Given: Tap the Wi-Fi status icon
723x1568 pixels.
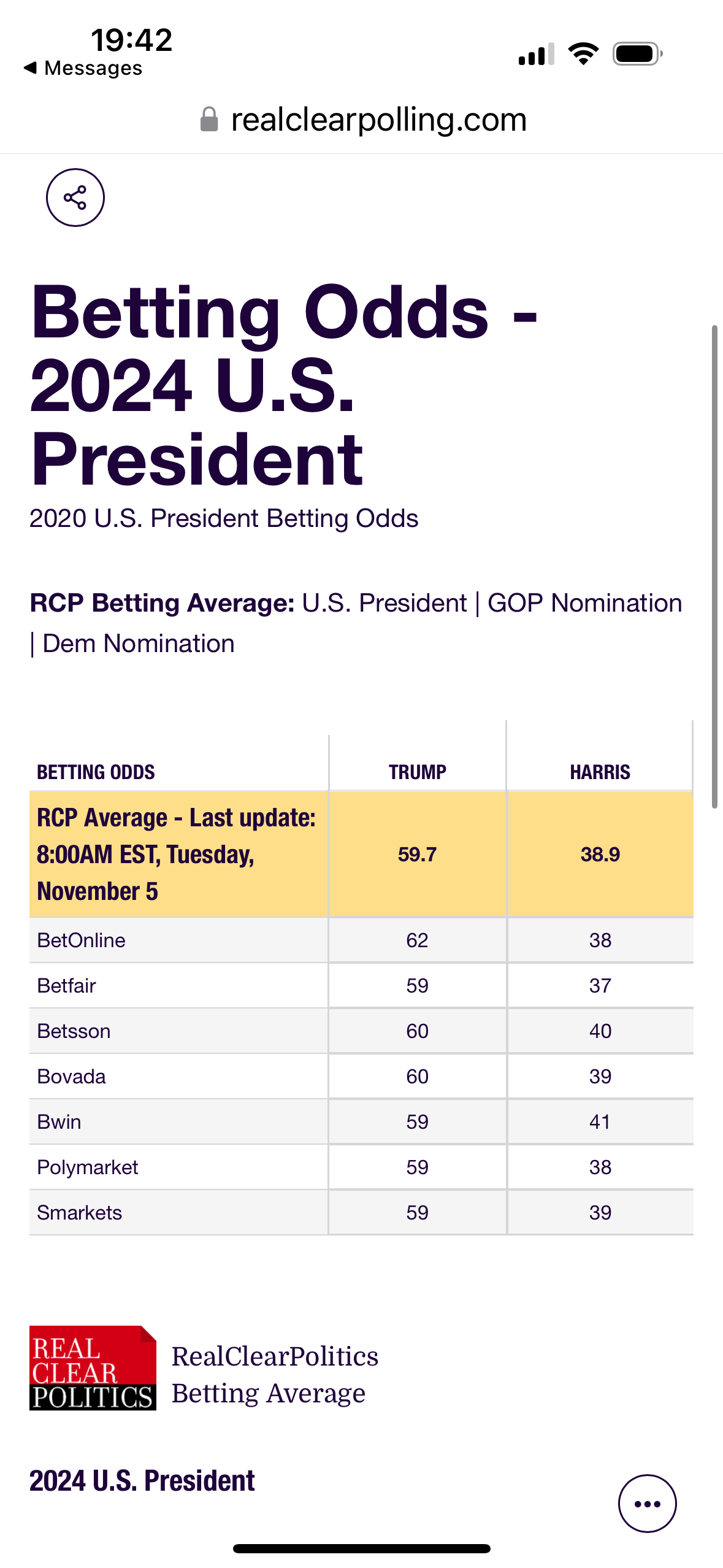Looking at the screenshot, I should pyautogui.click(x=583, y=54).
